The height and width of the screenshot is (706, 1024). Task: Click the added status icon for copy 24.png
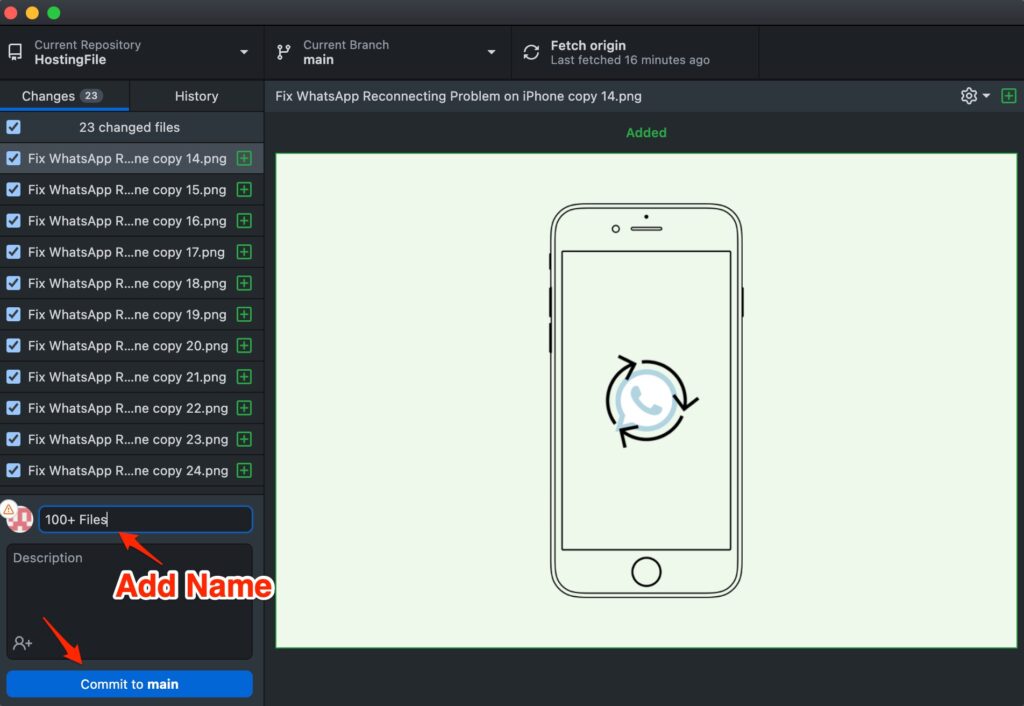click(244, 471)
